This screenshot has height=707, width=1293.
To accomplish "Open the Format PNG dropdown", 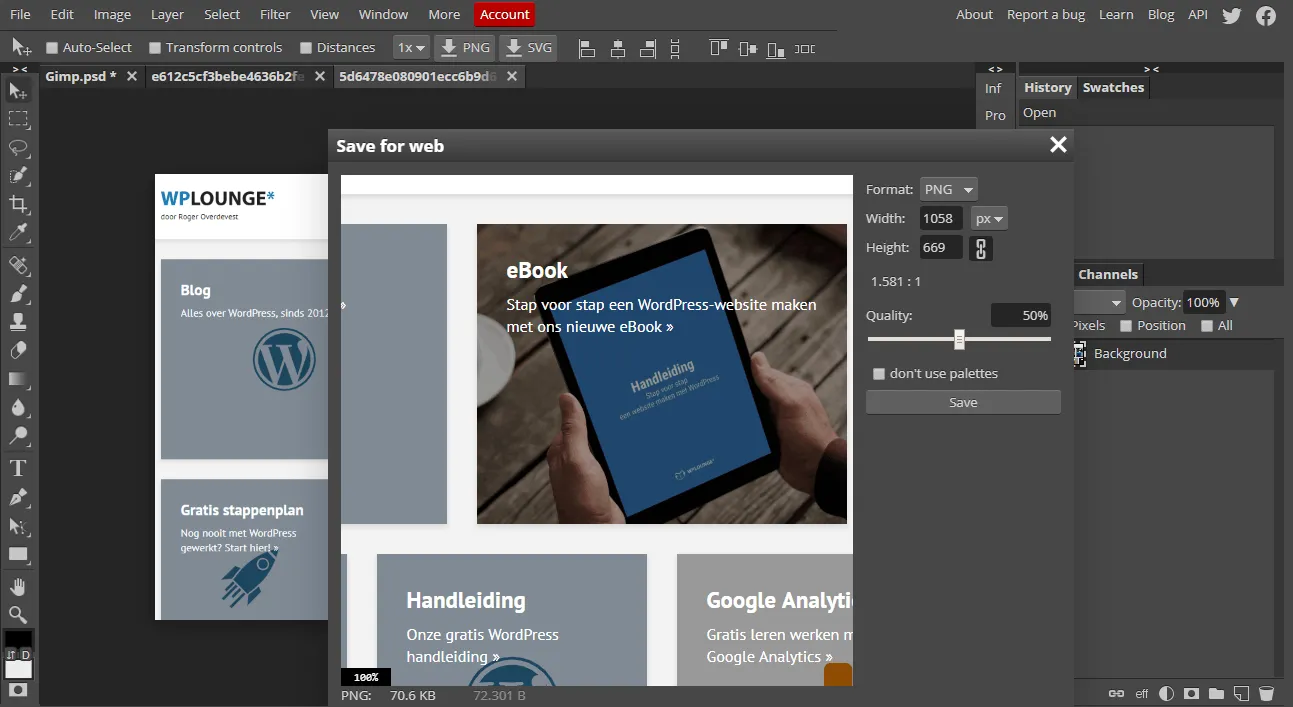I will 948,189.
